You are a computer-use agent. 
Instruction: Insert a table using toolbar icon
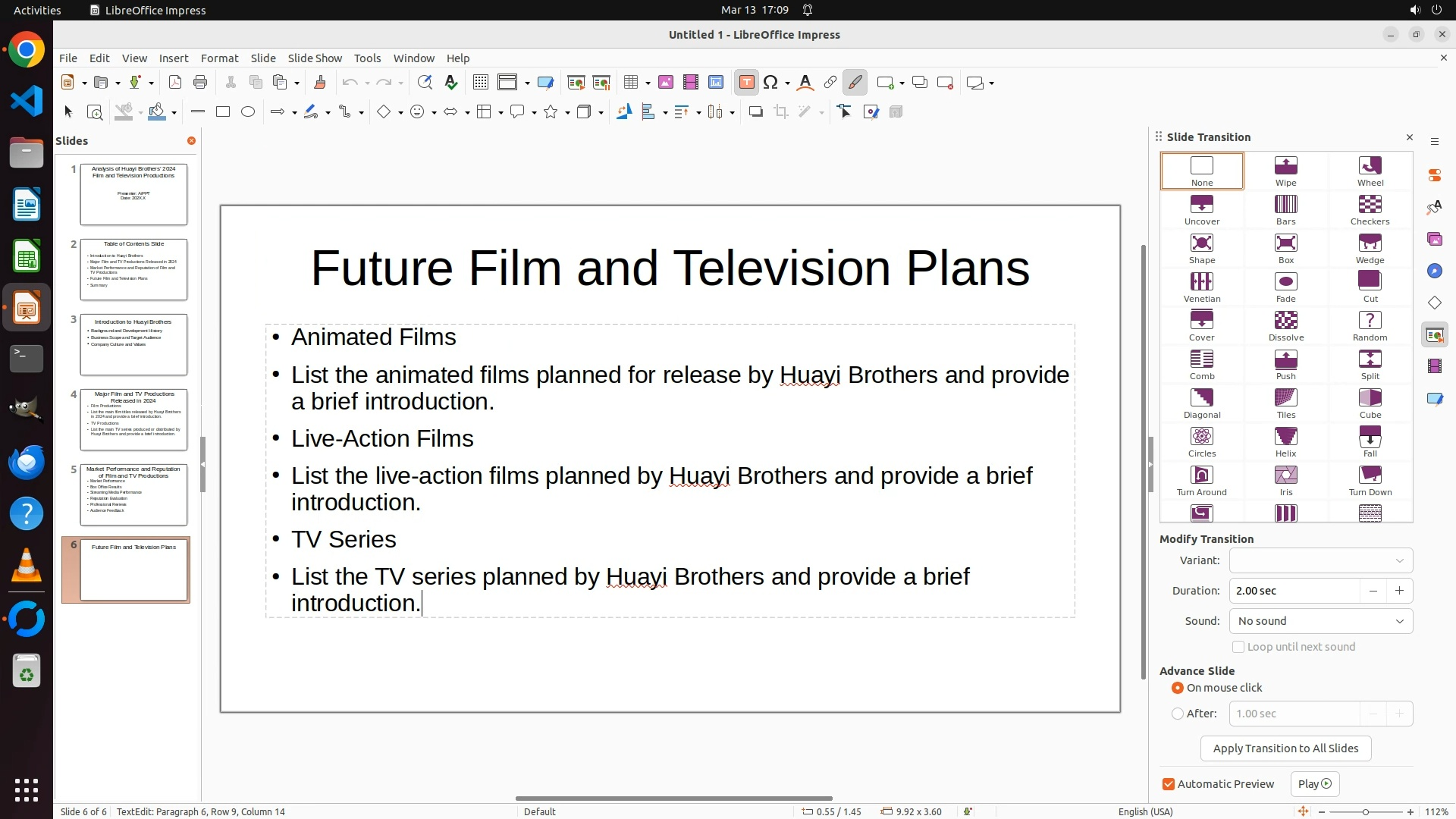[631, 83]
